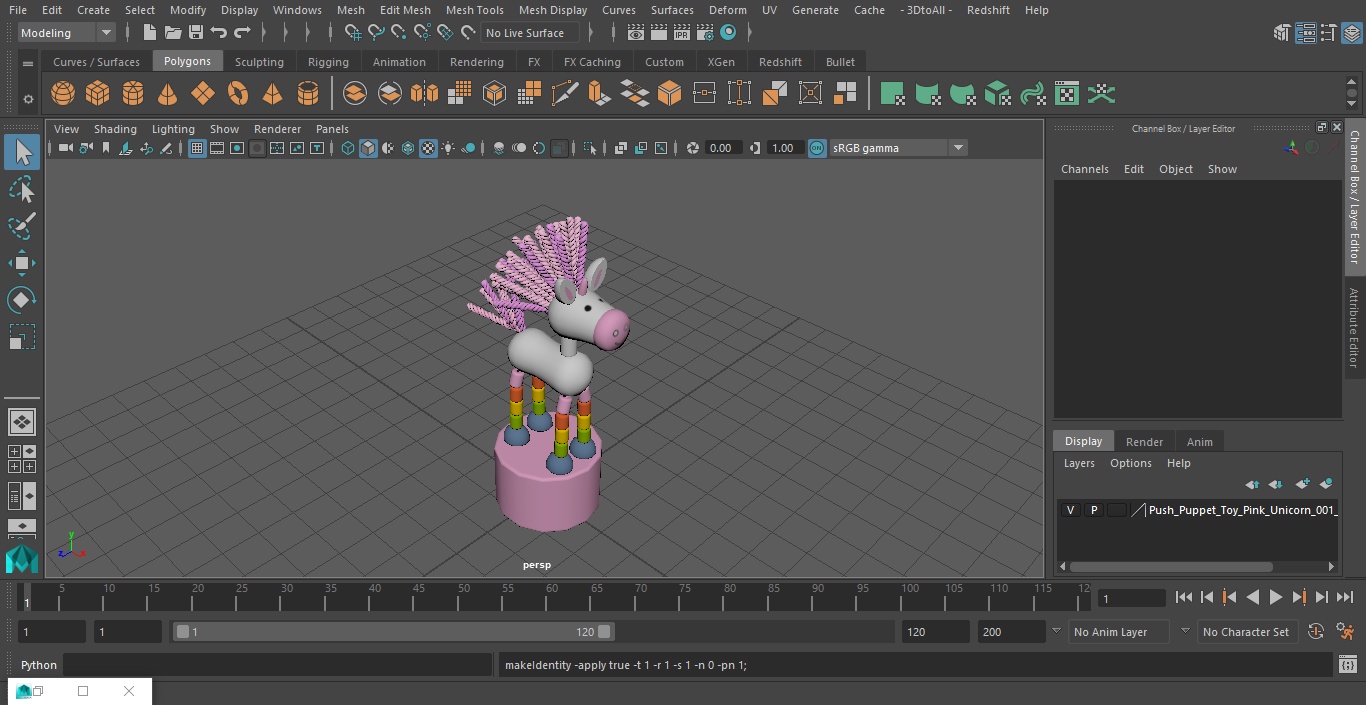Open the Mesh Tools menu

coord(474,10)
